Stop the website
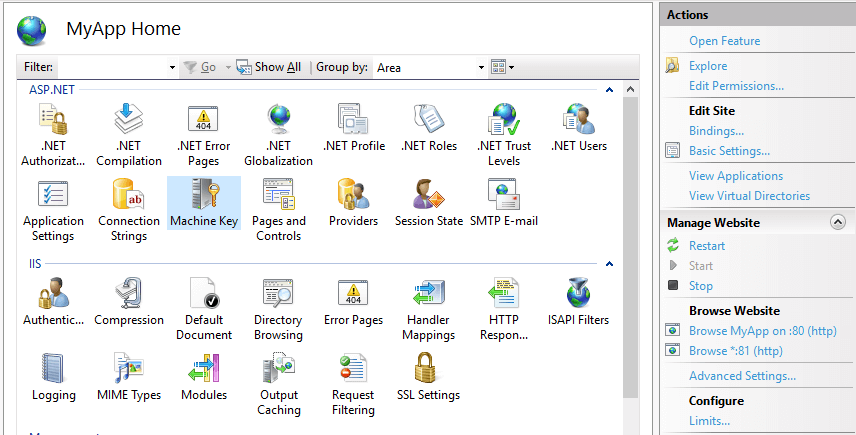Screen dimensions: 856x435 pos(701,286)
